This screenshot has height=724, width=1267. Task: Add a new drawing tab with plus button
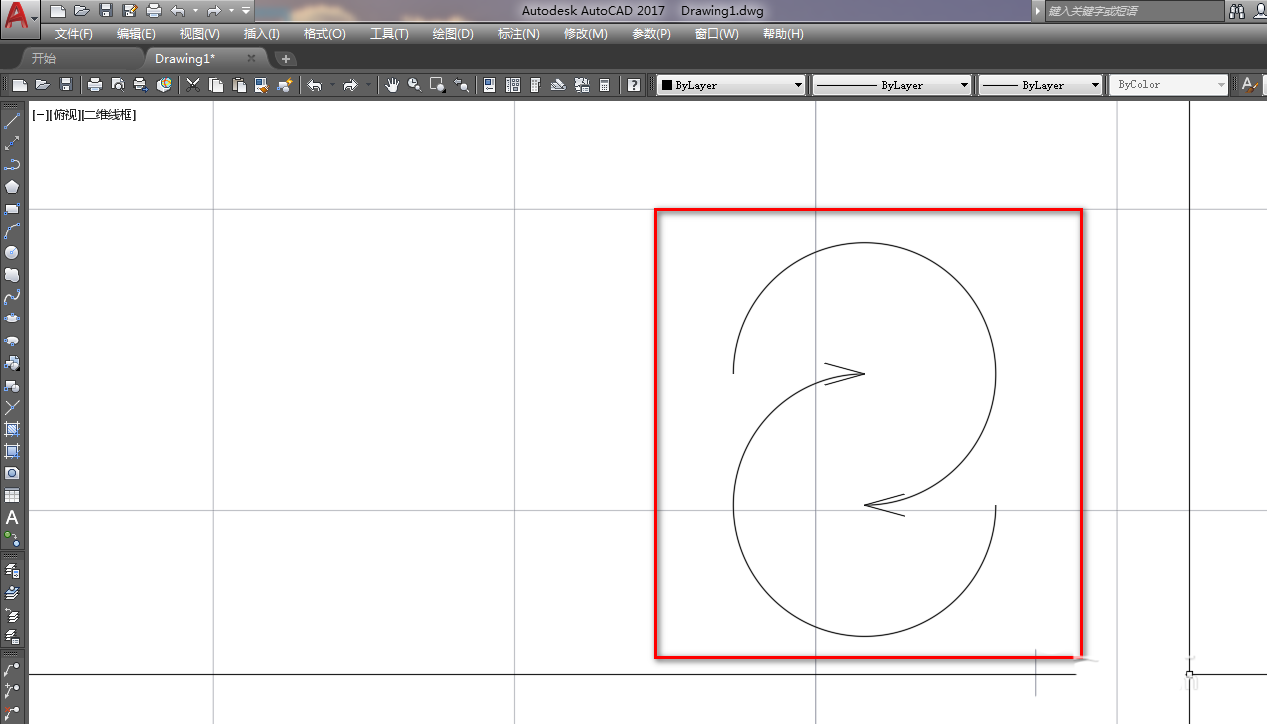click(x=286, y=59)
